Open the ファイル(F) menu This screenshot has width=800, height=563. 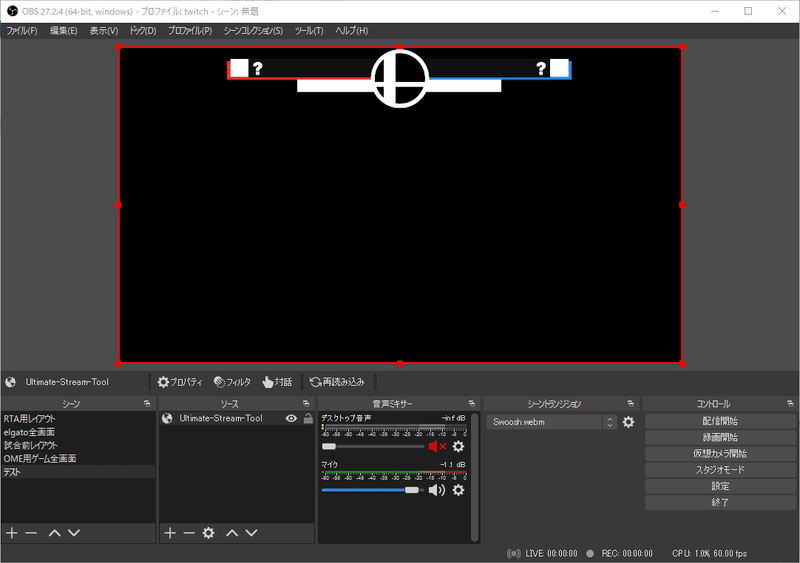point(21,31)
